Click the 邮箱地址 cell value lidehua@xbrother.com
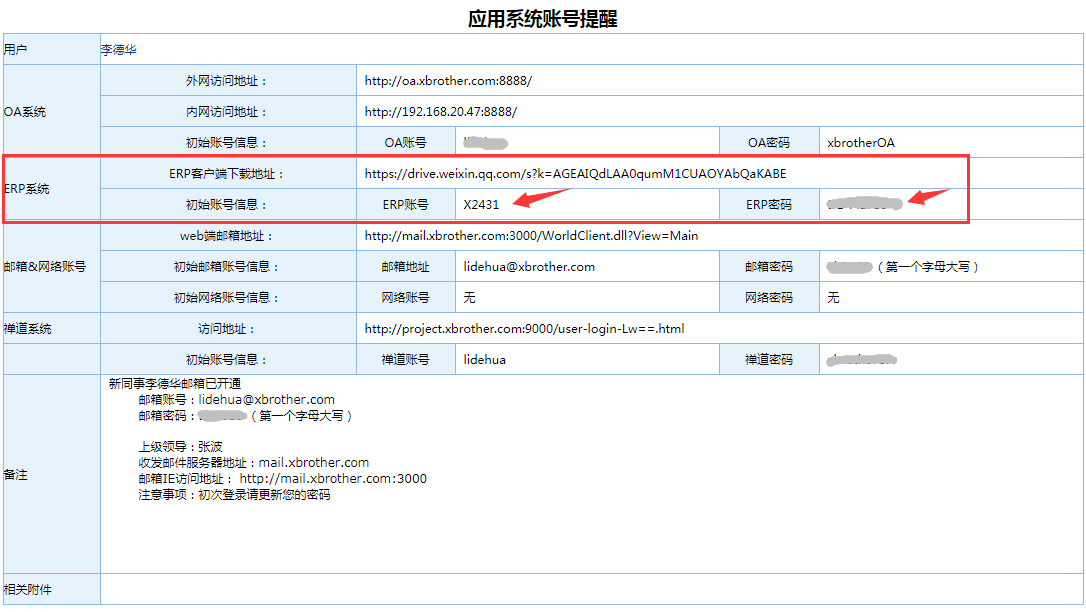Image resolution: width=1086 pixels, height=612 pixels. (529, 267)
